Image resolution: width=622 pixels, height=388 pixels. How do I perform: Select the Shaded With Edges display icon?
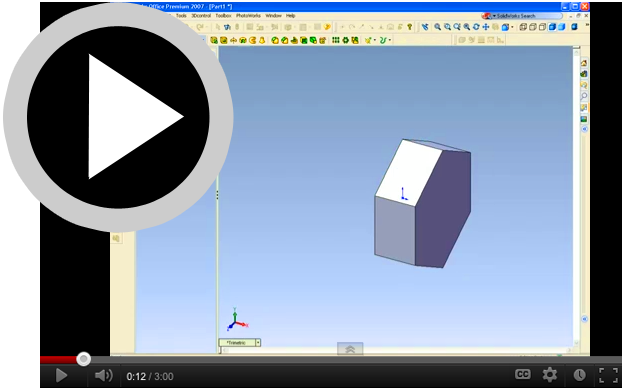point(552,27)
